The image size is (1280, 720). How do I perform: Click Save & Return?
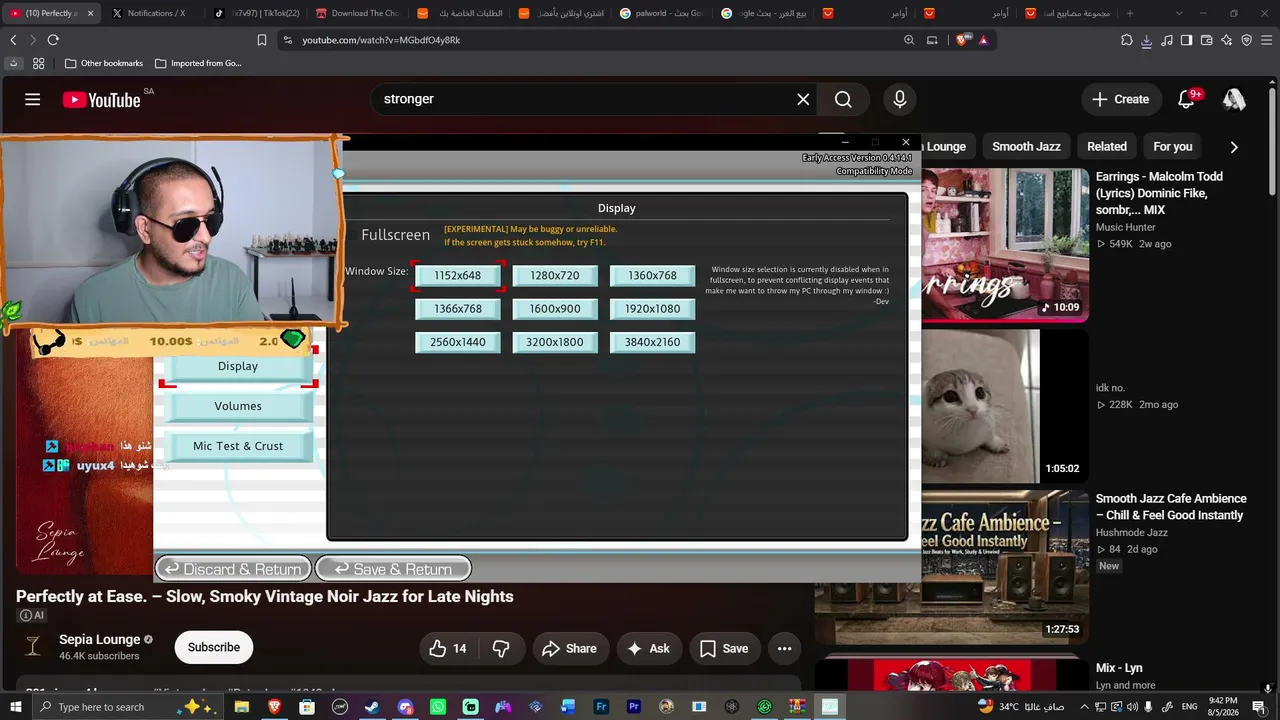393,569
